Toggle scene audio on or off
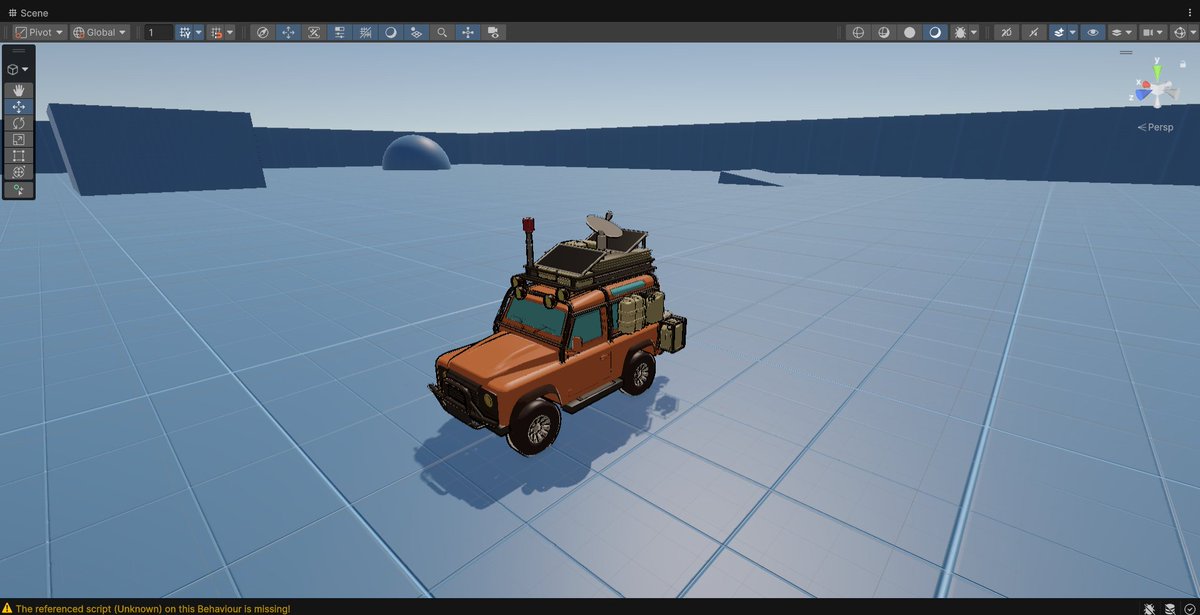This screenshot has width=1200, height=615. click(1034, 32)
